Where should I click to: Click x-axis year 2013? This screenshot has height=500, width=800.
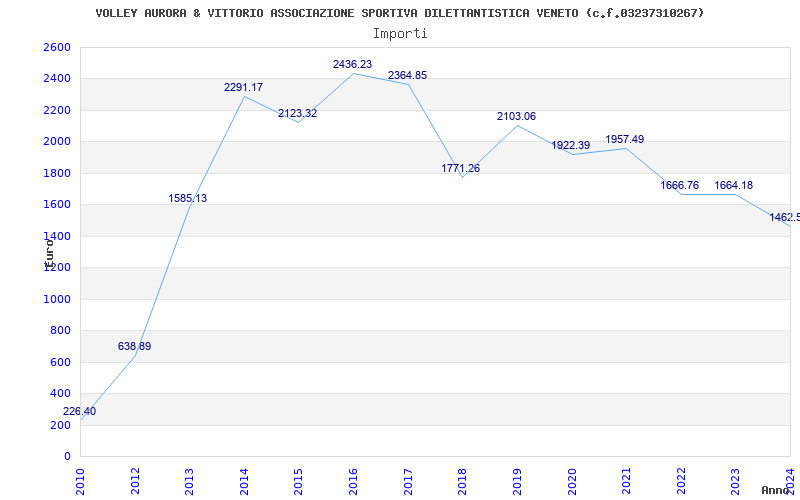189,482
